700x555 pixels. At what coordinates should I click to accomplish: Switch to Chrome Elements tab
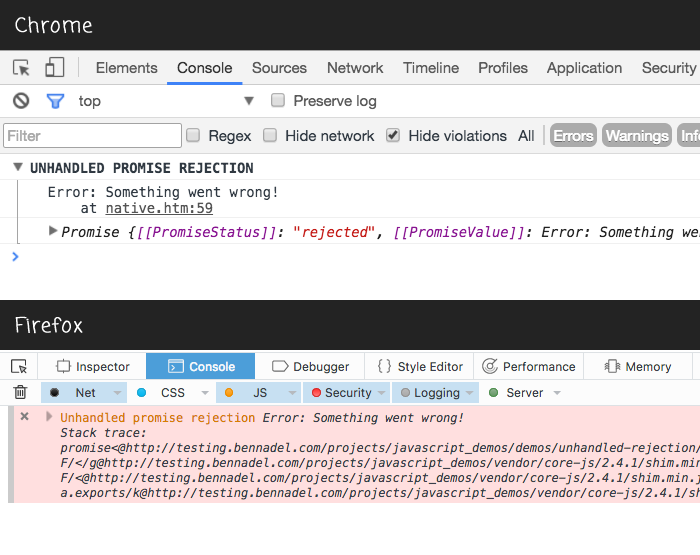tap(127, 68)
